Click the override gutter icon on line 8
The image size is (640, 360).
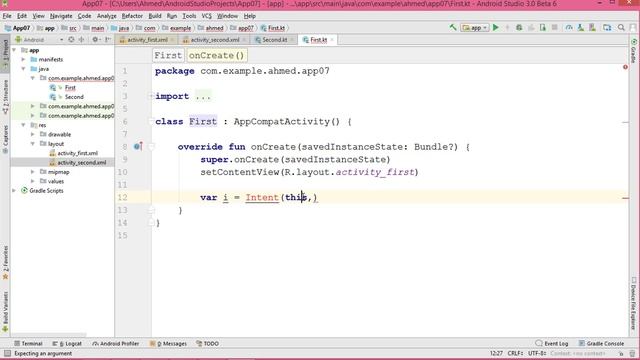(138, 147)
